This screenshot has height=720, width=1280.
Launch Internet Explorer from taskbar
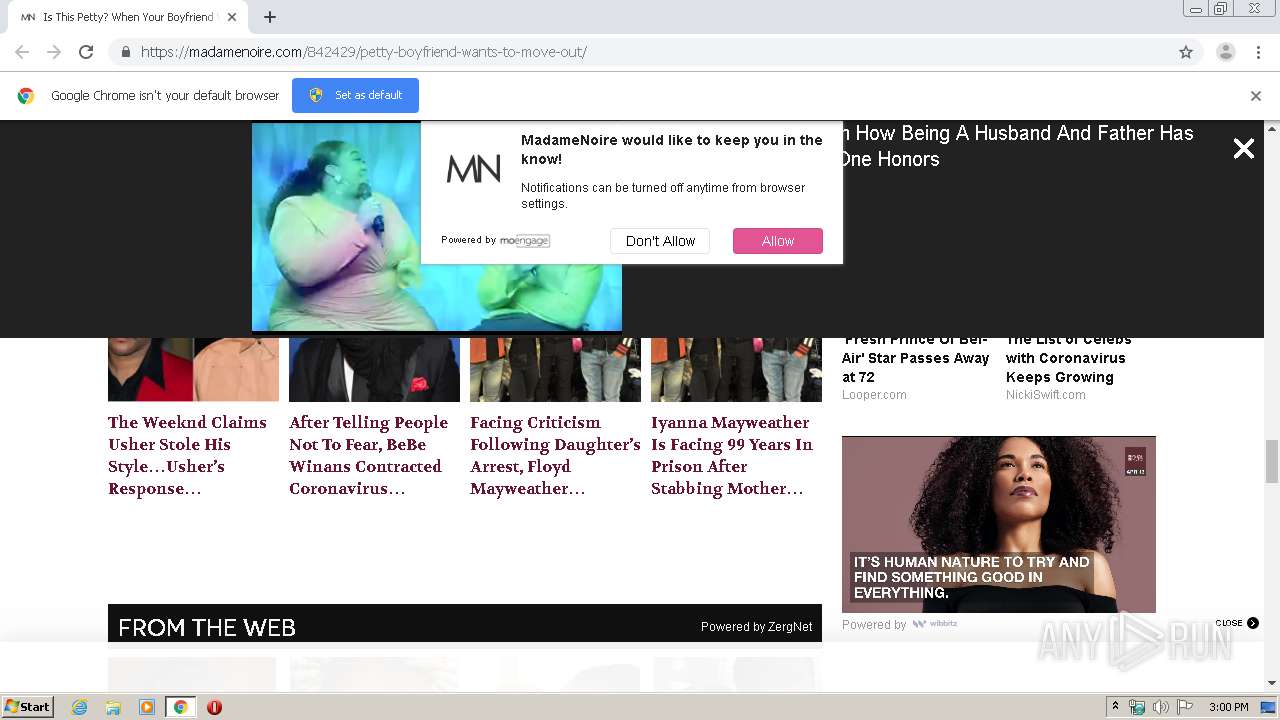80,707
